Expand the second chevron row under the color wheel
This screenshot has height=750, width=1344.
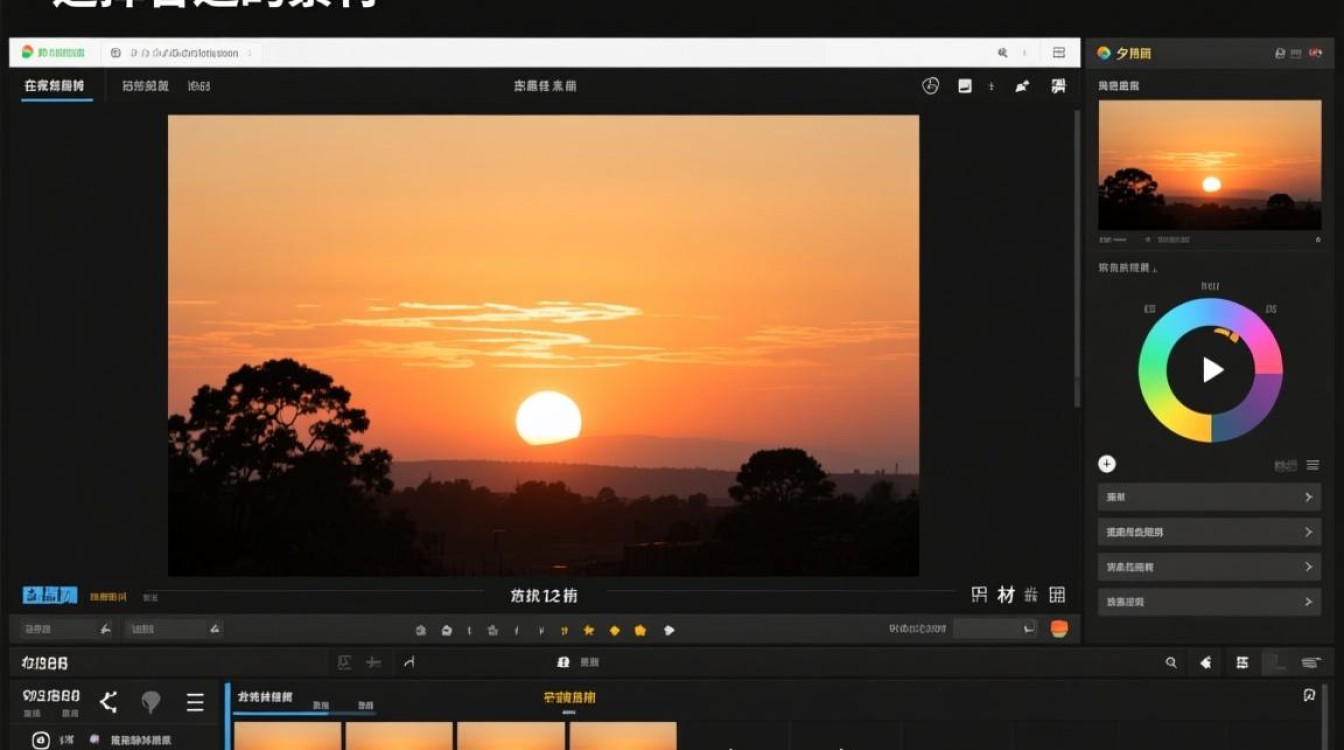(1209, 532)
